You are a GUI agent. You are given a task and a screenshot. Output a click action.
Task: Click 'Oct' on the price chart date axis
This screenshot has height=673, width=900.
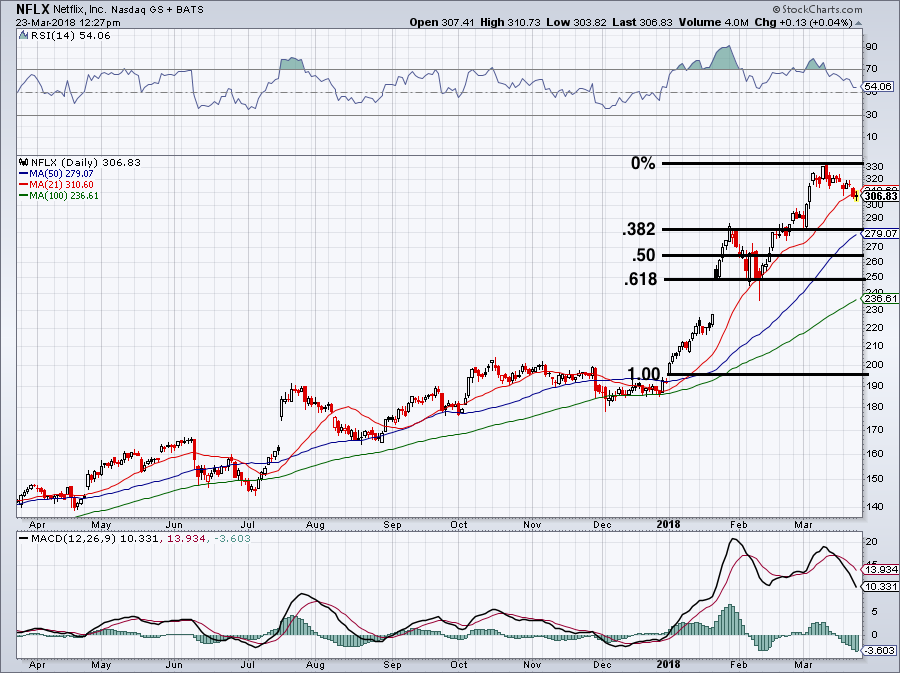(459, 525)
